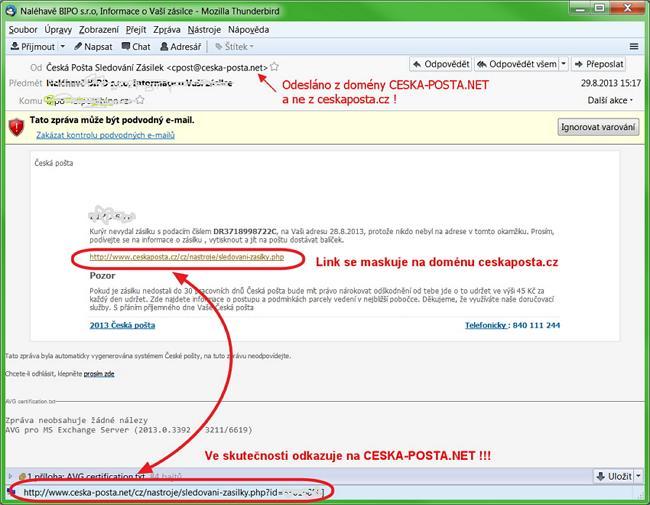Expand the Přijmout dropdown arrow
Image resolution: width=650 pixels, height=505 pixels.
[x=63, y=46]
